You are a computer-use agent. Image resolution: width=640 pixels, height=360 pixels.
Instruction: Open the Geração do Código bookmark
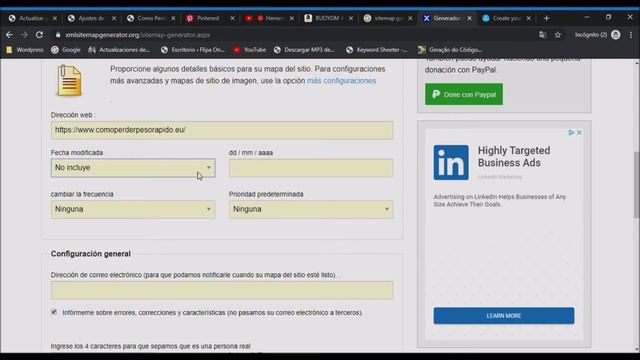[x=450, y=50]
